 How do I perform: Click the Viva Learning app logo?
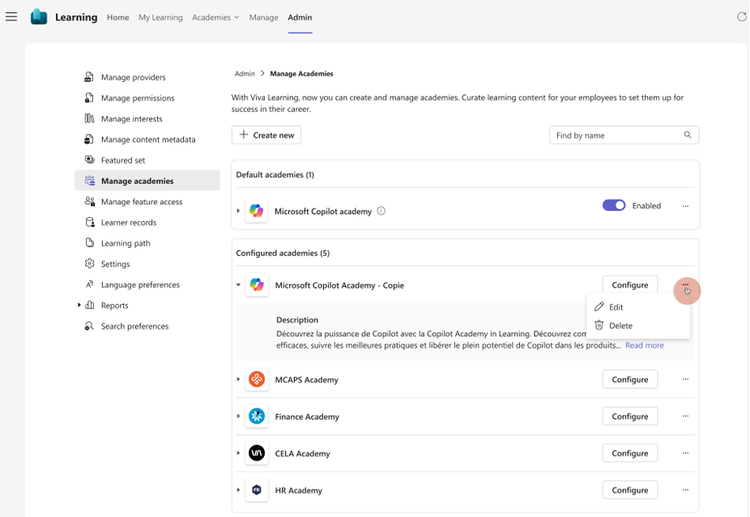tap(39, 17)
